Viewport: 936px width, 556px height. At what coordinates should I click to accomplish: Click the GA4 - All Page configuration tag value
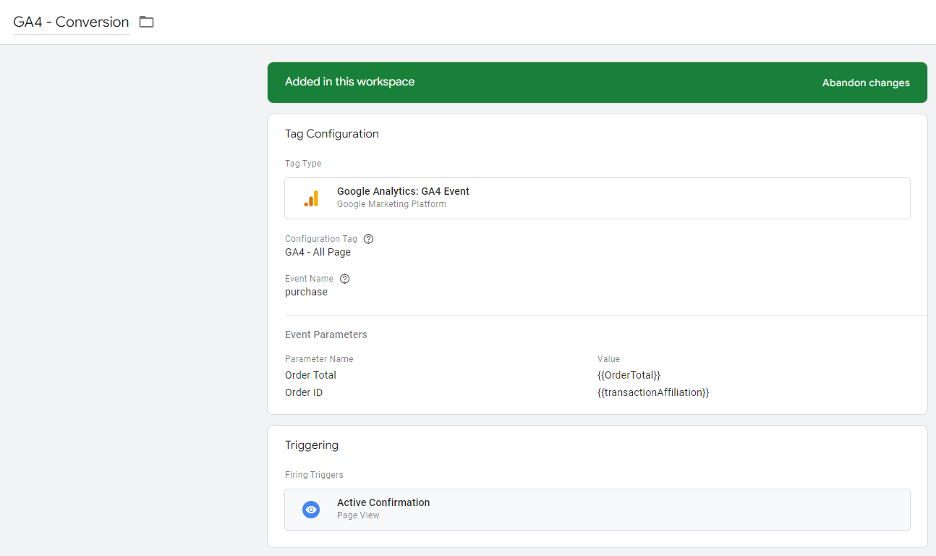click(317, 252)
